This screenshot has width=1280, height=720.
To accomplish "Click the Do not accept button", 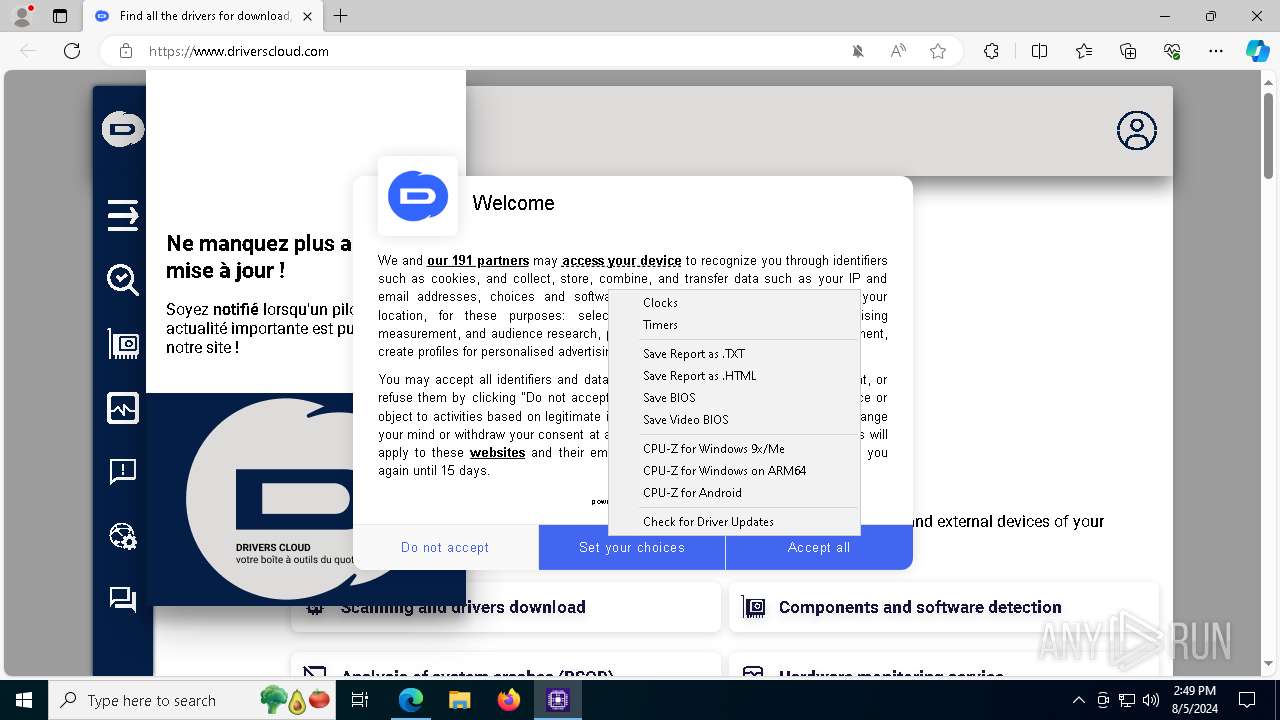I will (445, 548).
